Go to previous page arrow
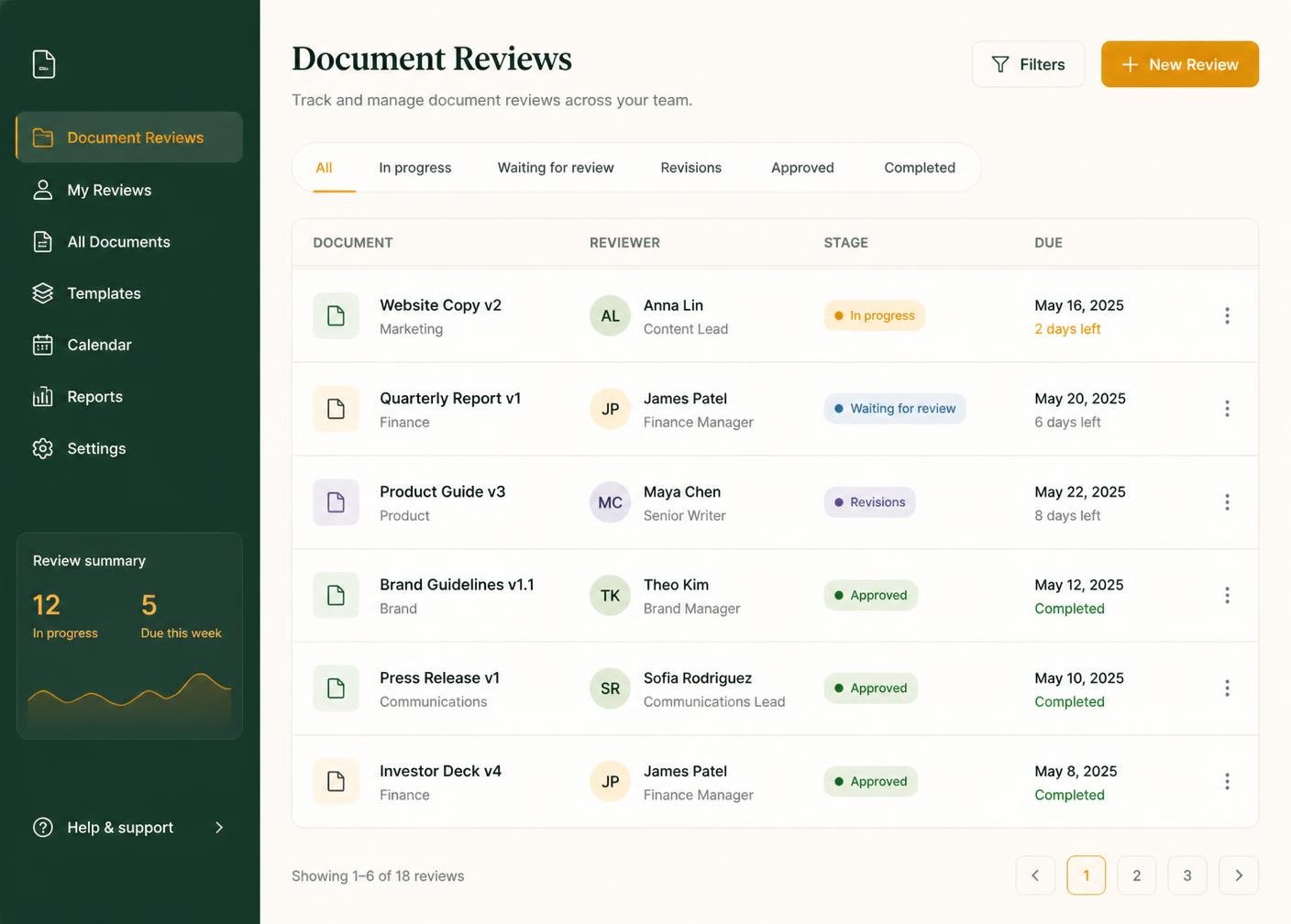This screenshot has height=924, width=1291. (x=1035, y=875)
